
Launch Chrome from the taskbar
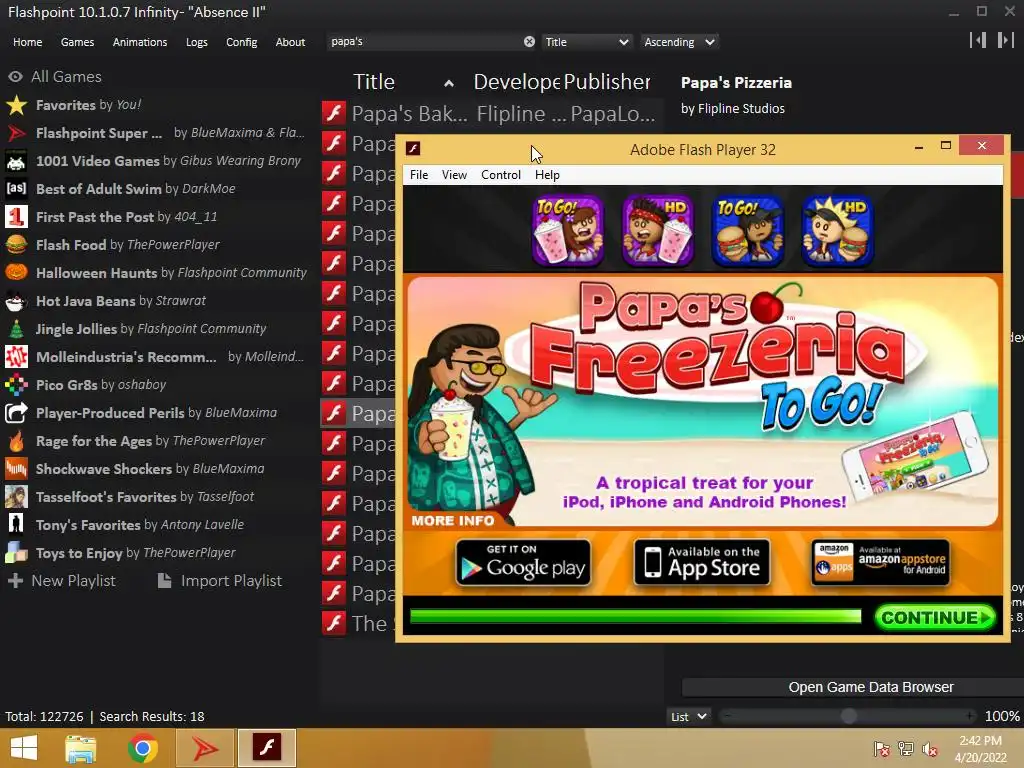pos(143,748)
